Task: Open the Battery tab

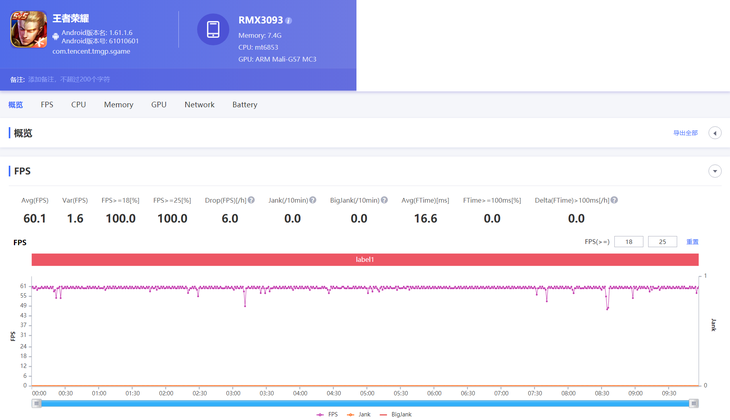Action: 244,104
